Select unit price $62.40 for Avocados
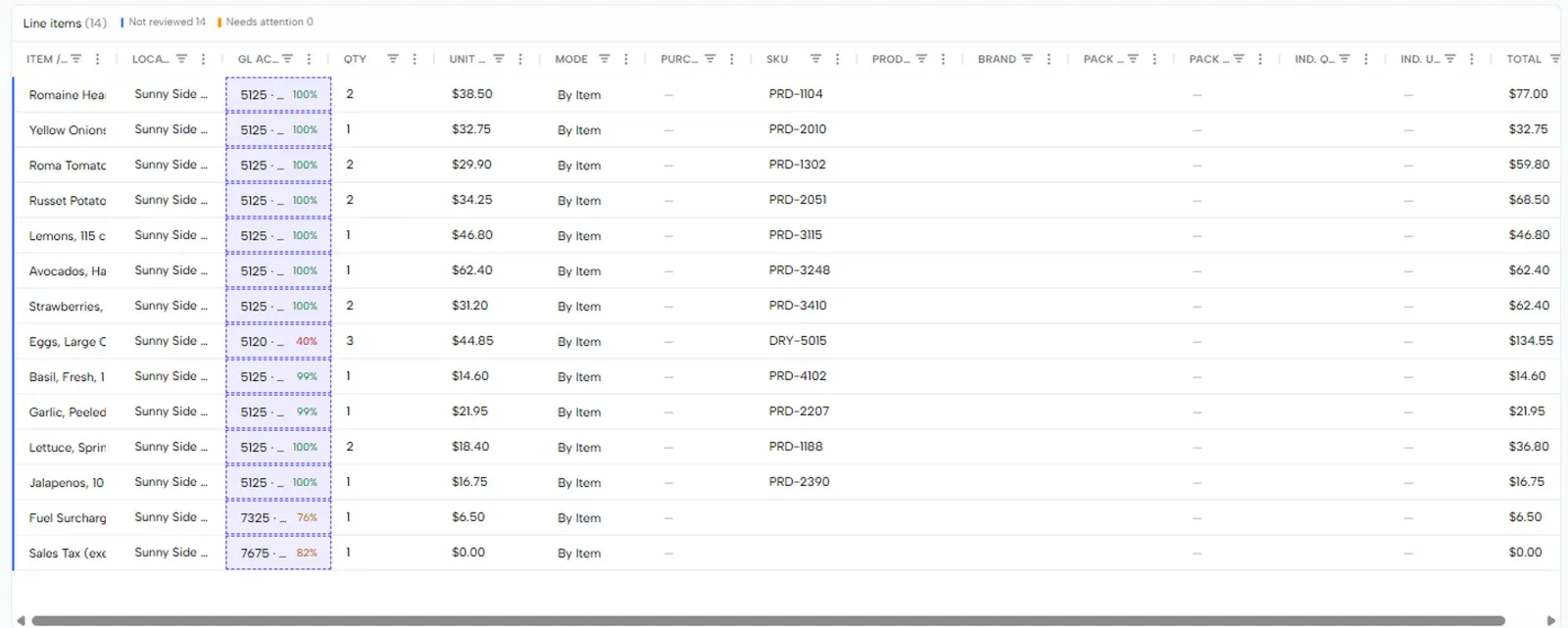This screenshot has height=628, width=1568. [x=472, y=270]
